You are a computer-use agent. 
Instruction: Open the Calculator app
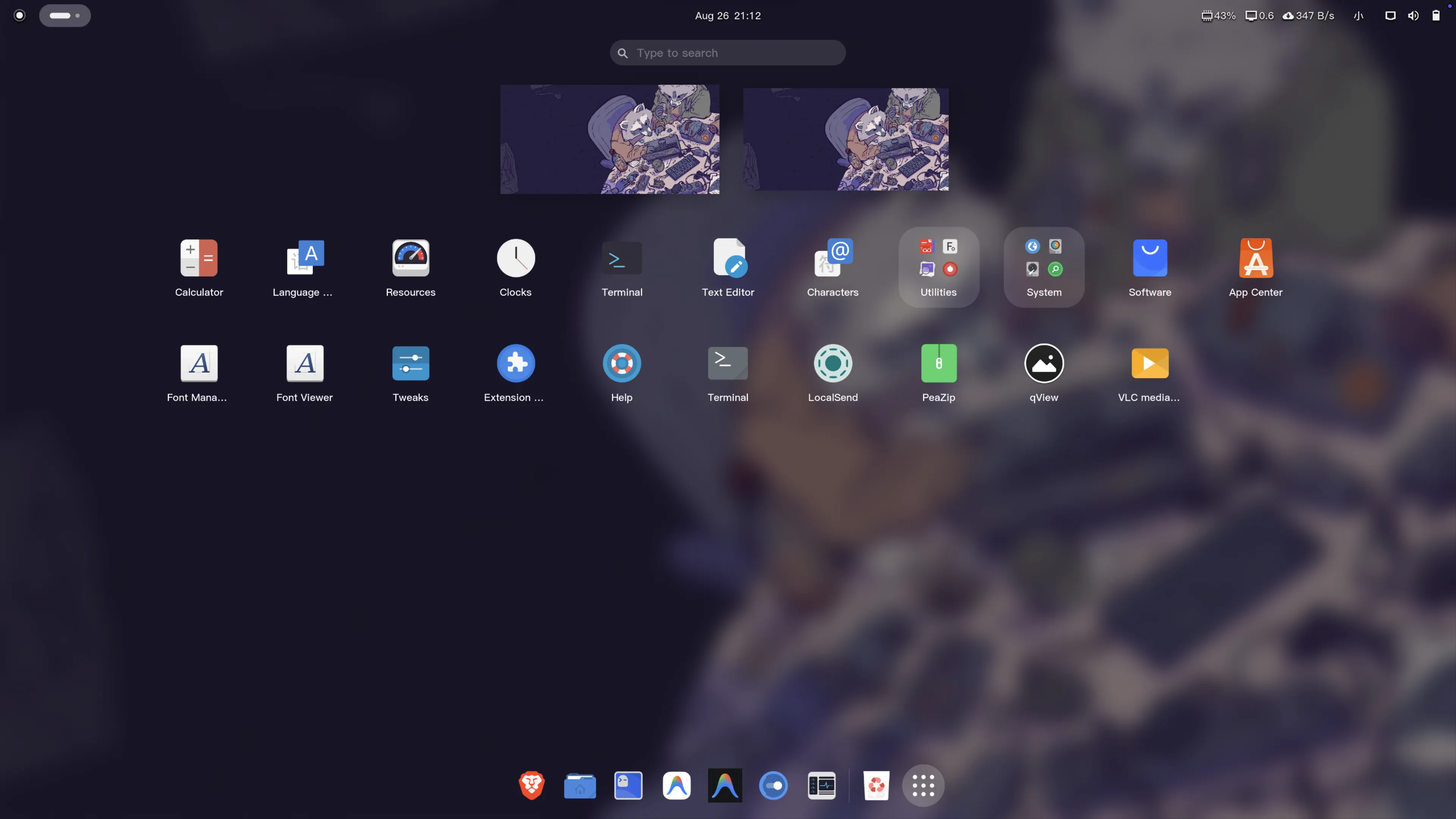(199, 258)
